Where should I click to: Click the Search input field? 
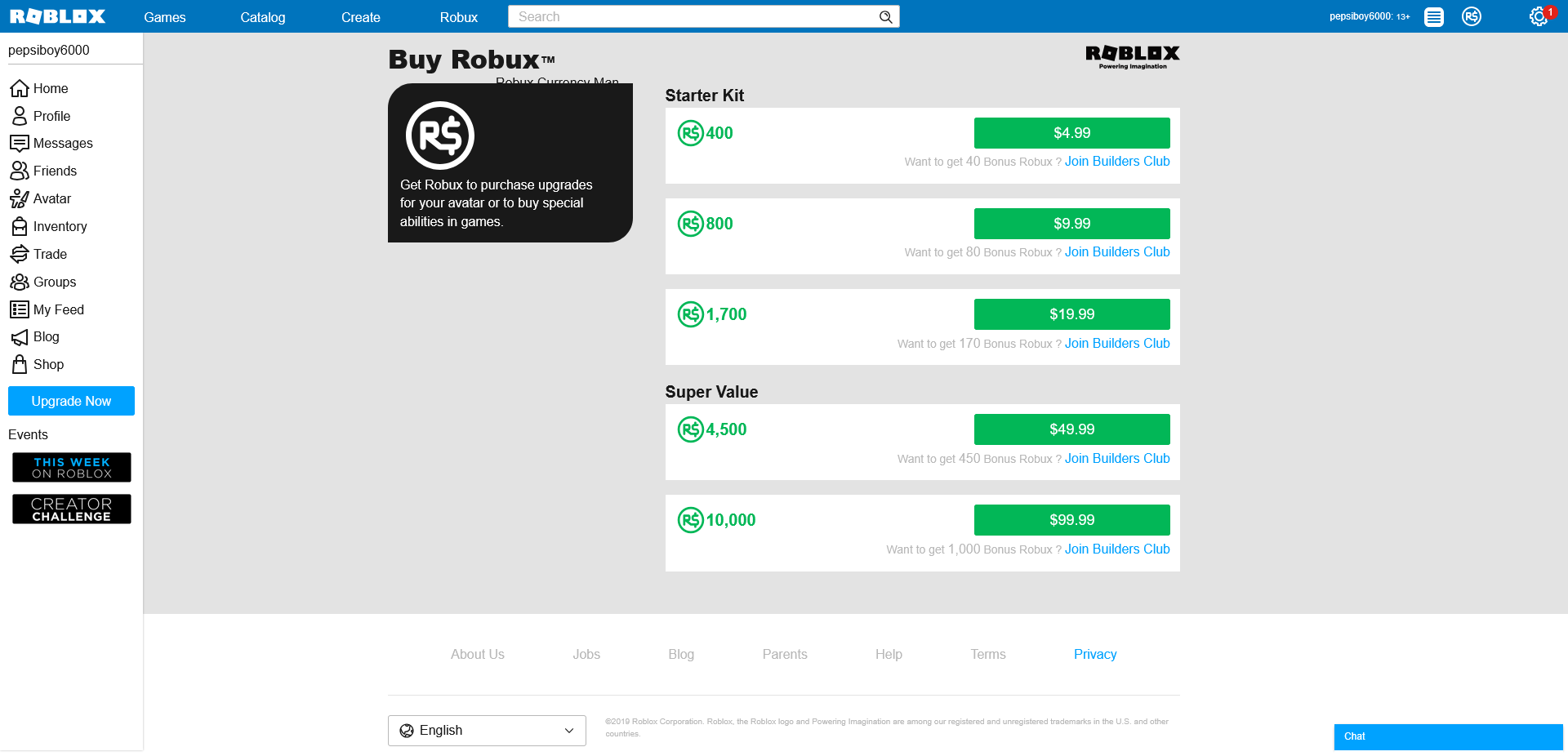(x=694, y=17)
